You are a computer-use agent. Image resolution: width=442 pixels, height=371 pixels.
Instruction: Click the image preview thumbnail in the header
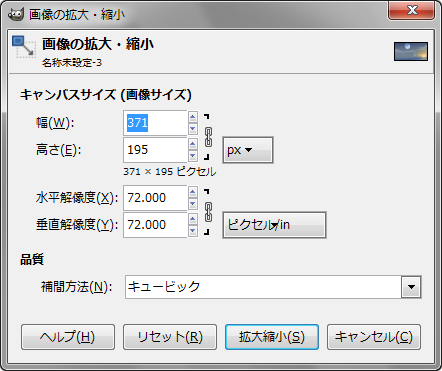[411, 51]
